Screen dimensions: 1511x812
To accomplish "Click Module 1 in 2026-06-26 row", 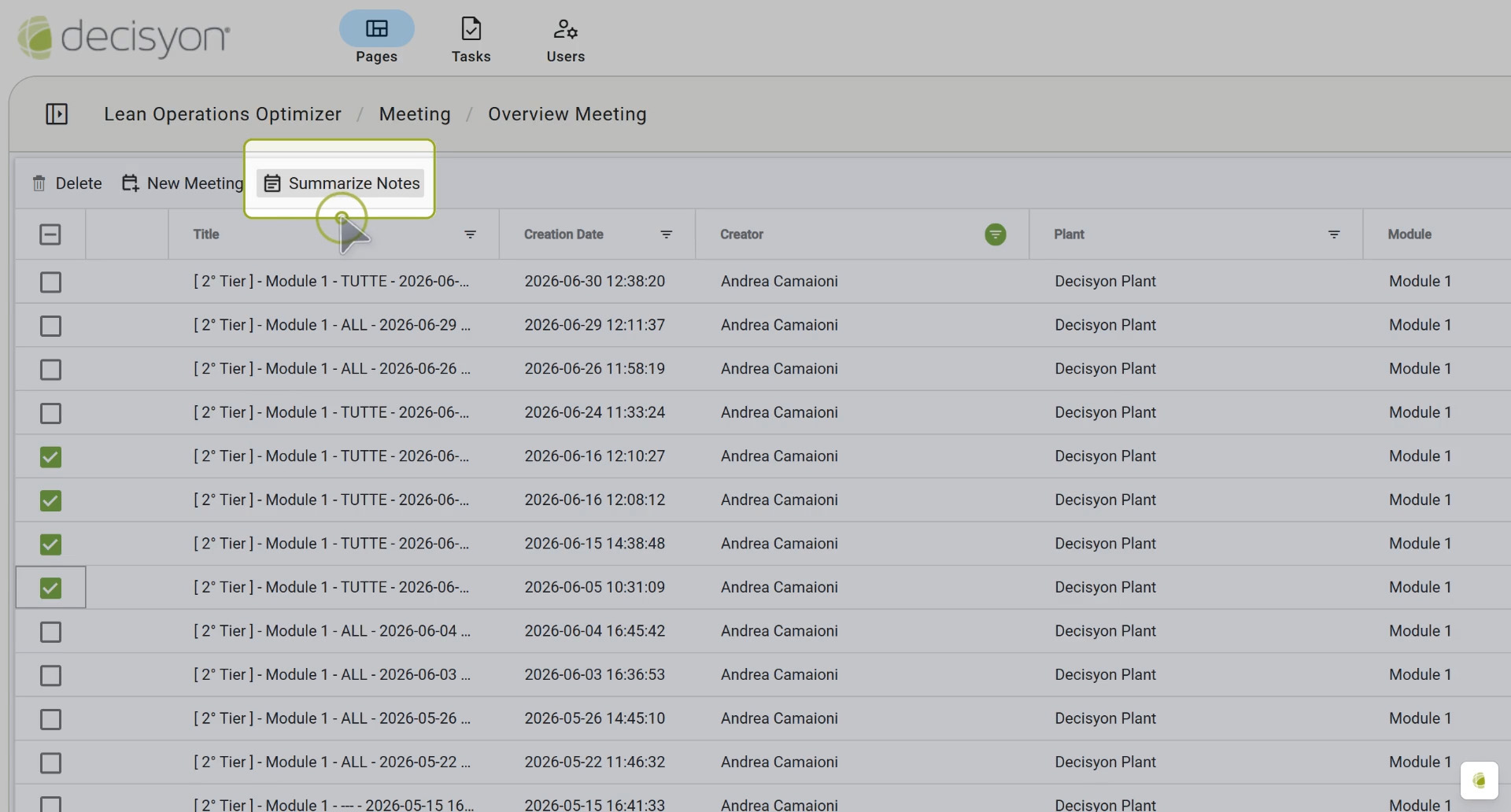I will coord(1420,368).
